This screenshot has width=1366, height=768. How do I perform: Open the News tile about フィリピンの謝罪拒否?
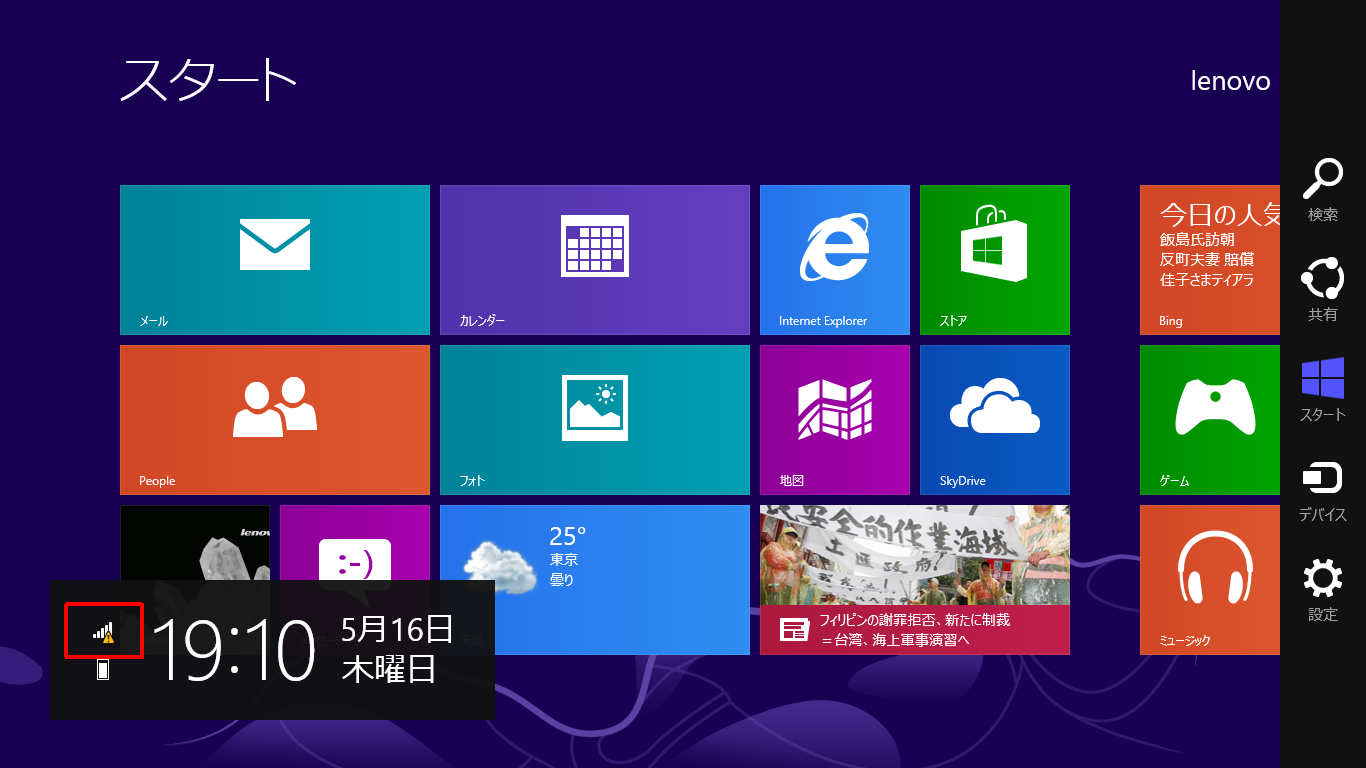coord(915,580)
